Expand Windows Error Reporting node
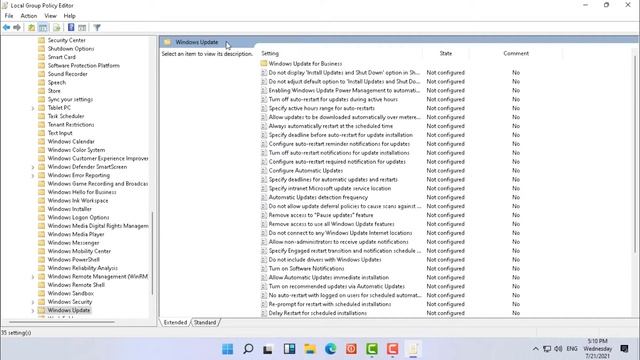Screen dimensions: 640x360 [33, 176]
